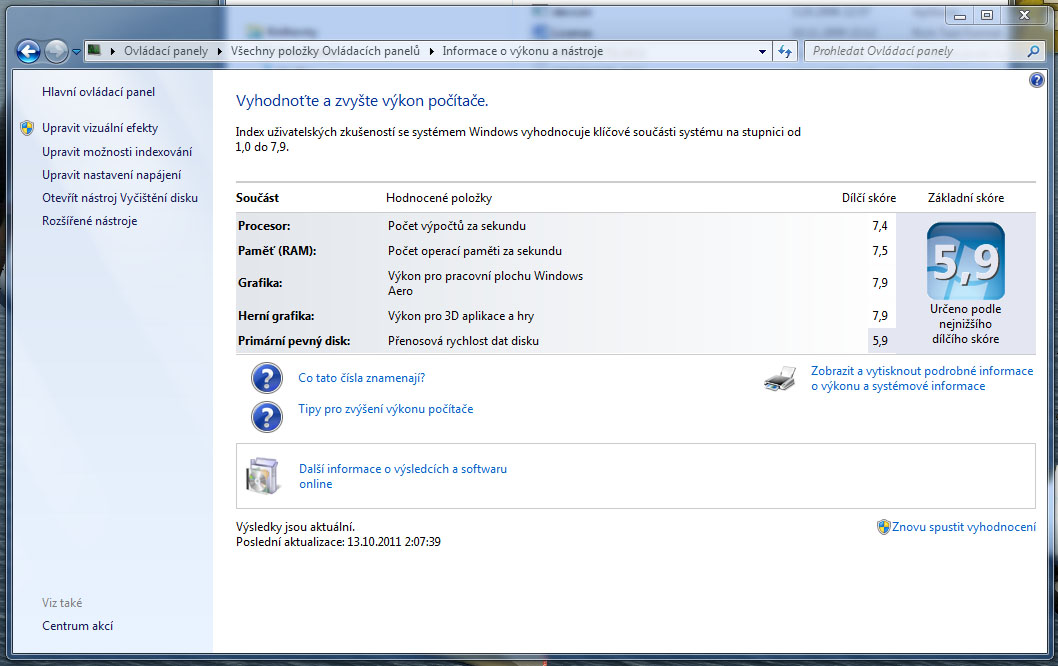Image resolution: width=1058 pixels, height=666 pixels.
Task: Click 'Počet výpočtů za sekundu' text
Action: (x=457, y=226)
